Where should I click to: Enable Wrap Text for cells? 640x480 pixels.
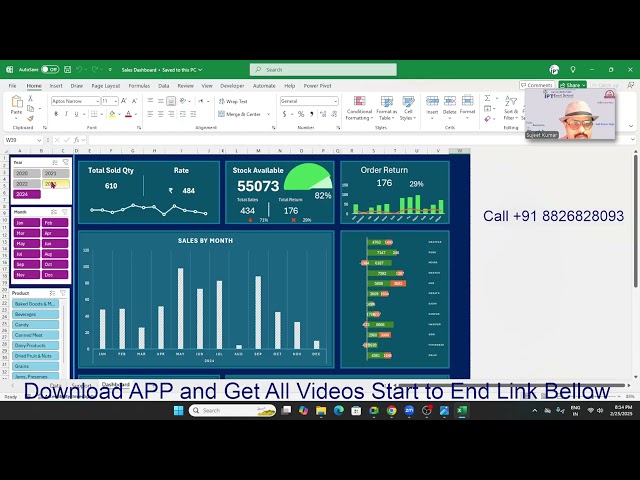click(x=233, y=101)
